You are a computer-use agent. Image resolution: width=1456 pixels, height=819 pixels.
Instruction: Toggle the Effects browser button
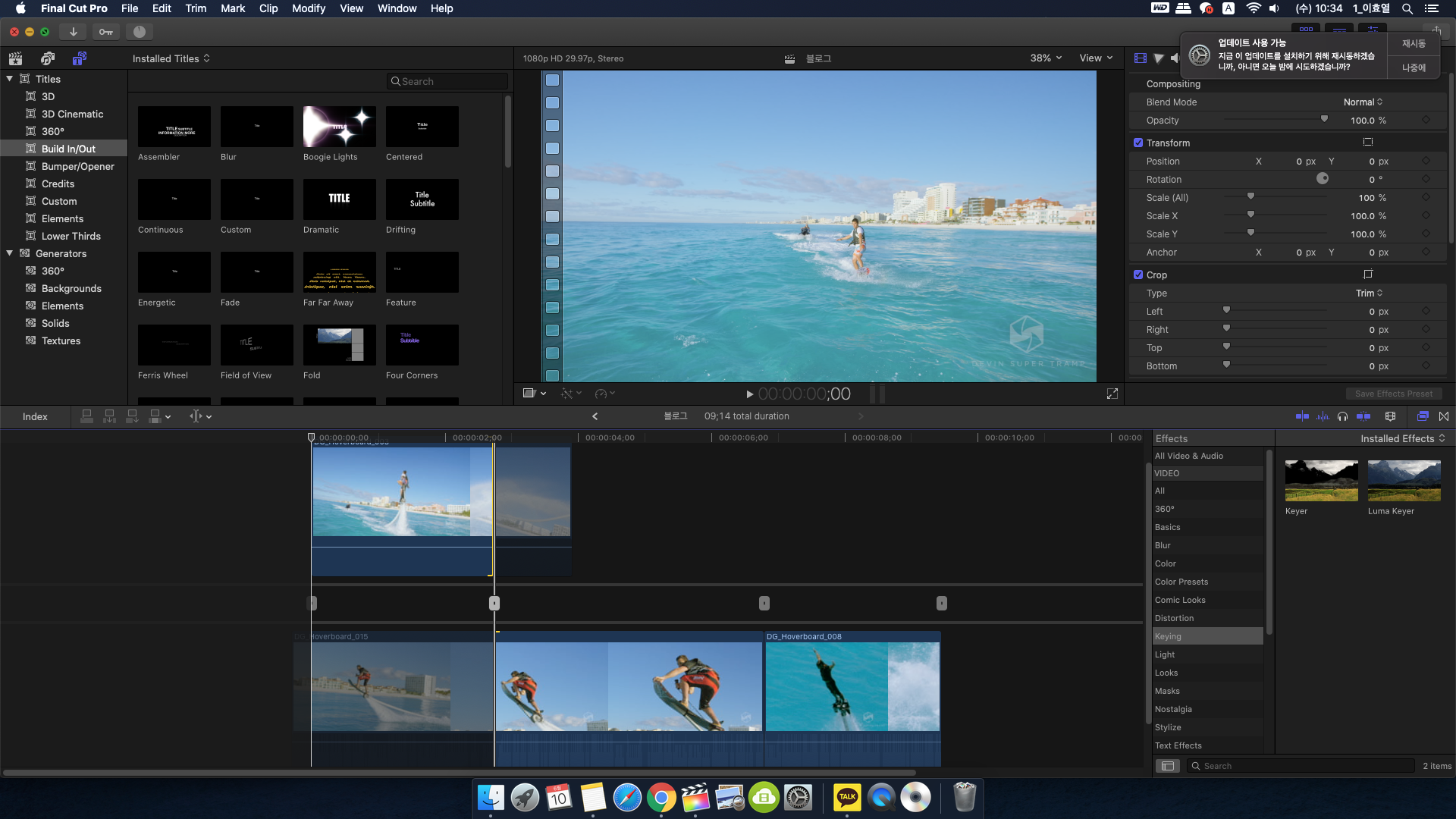pos(1423,416)
